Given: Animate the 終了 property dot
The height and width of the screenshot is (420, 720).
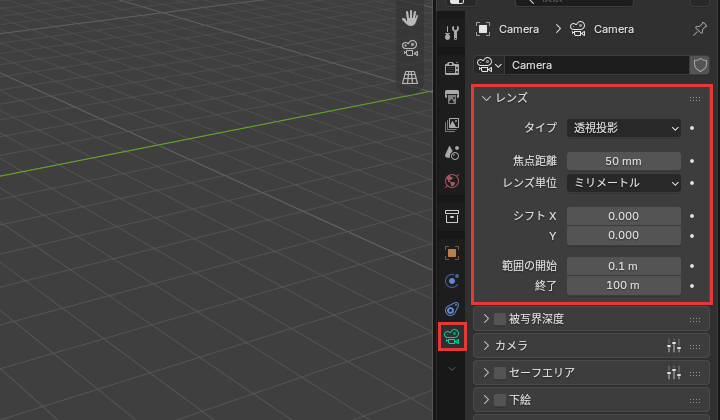Looking at the screenshot, I should pyautogui.click(x=692, y=286).
